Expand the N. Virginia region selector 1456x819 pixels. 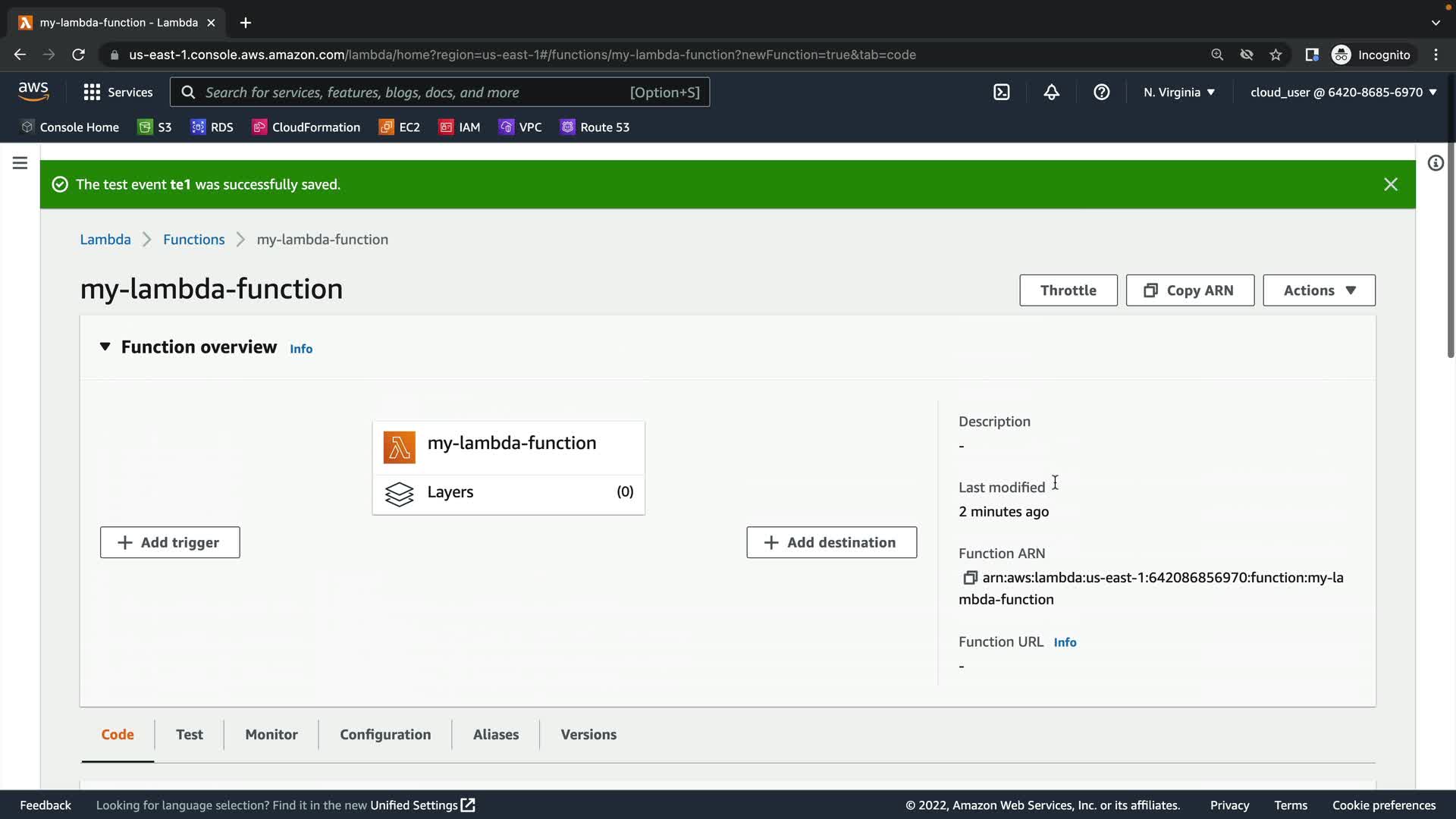(1179, 93)
